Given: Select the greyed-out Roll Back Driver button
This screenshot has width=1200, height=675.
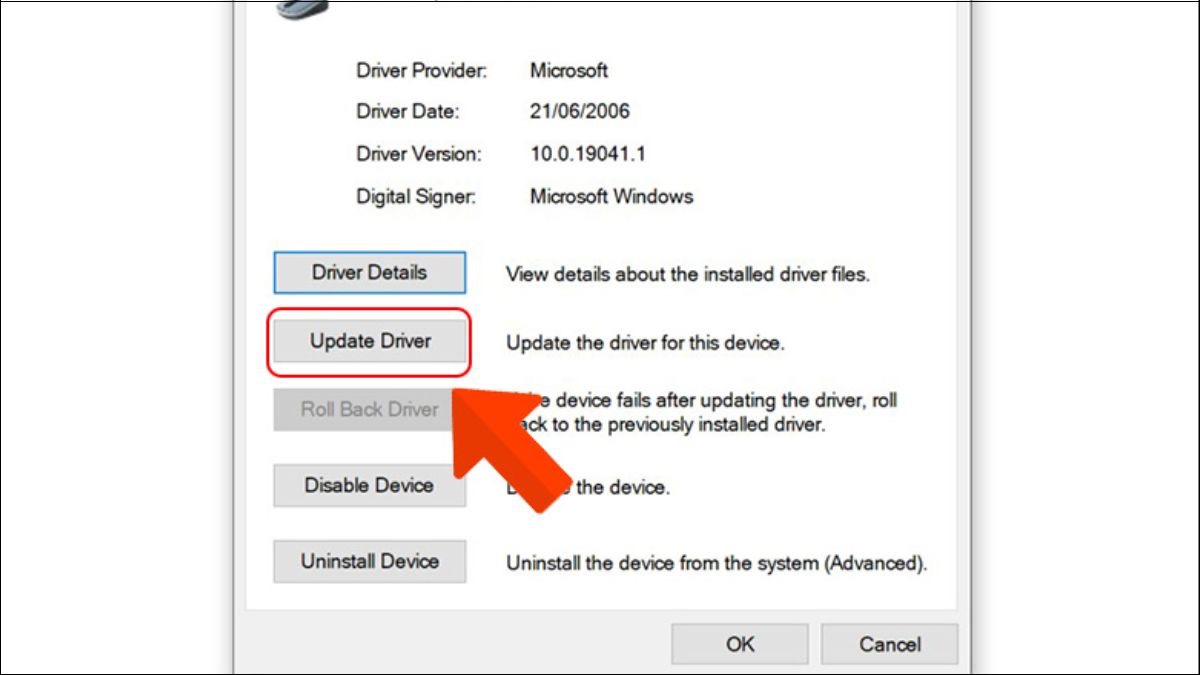Looking at the screenshot, I should (369, 410).
